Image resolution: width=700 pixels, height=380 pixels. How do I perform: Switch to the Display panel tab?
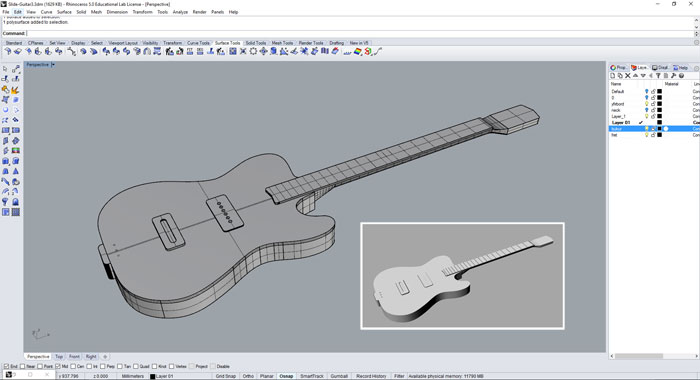pos(660,68)
